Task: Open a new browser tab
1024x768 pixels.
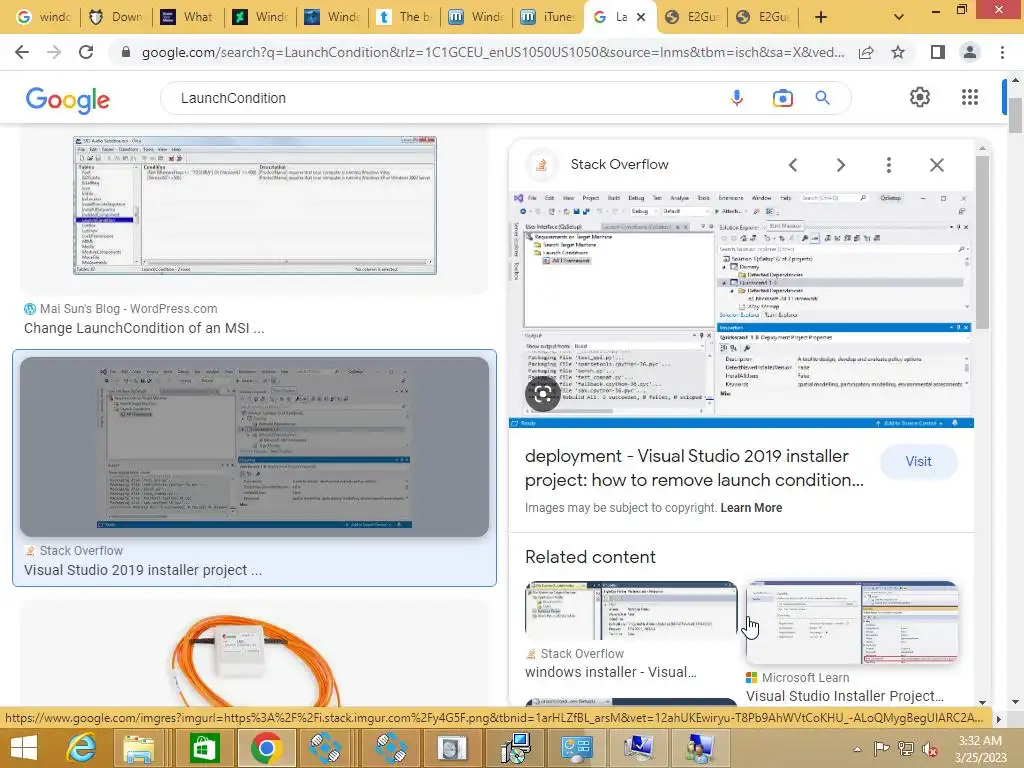Action: tap(821, 17)
